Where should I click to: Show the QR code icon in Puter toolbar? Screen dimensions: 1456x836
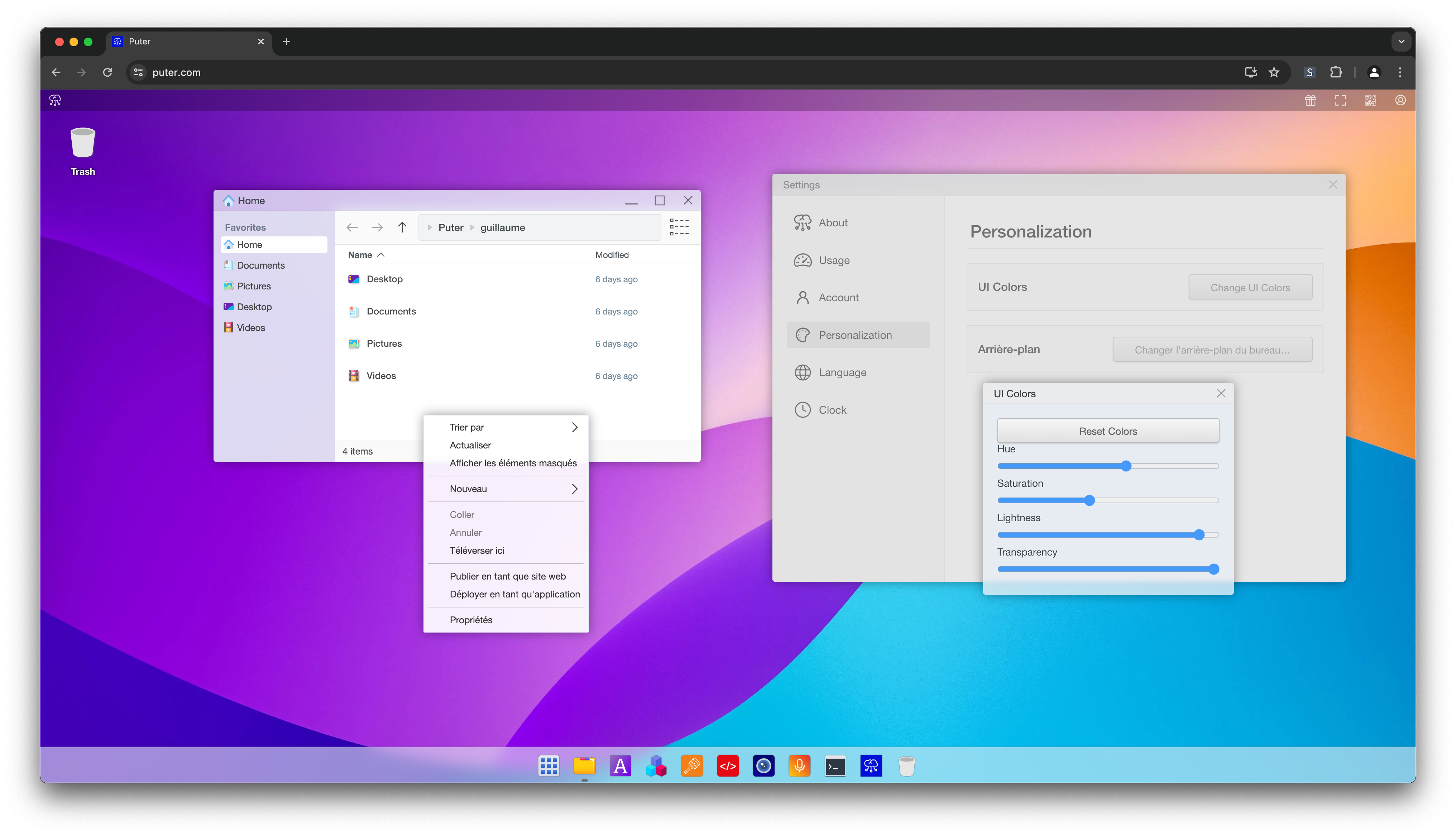[x=1370, y=101]
